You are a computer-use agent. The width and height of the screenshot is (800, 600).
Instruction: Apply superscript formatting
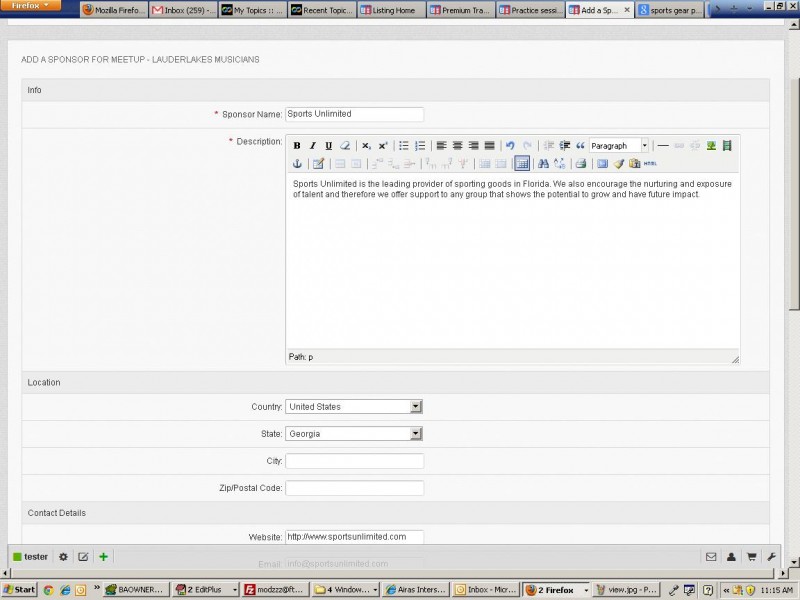click(x=383, y=146)
